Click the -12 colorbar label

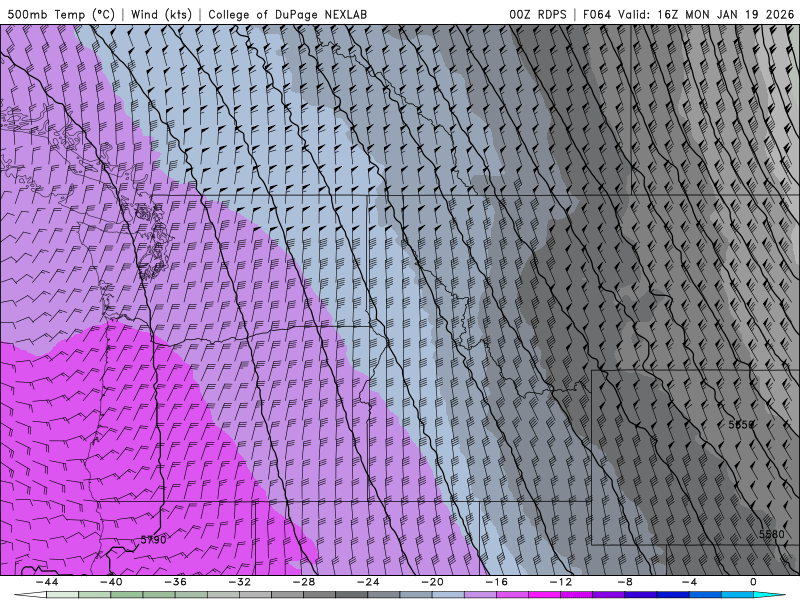tap(561, 582)
